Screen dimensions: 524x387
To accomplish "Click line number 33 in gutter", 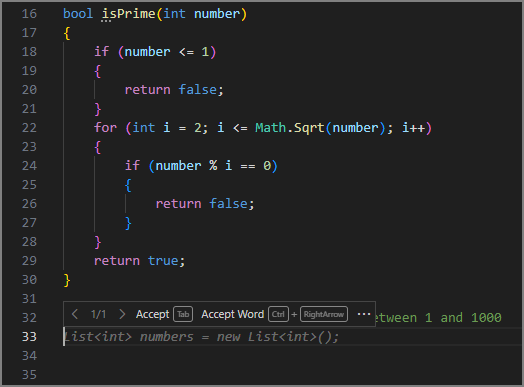I will click(x=29, y=337).
